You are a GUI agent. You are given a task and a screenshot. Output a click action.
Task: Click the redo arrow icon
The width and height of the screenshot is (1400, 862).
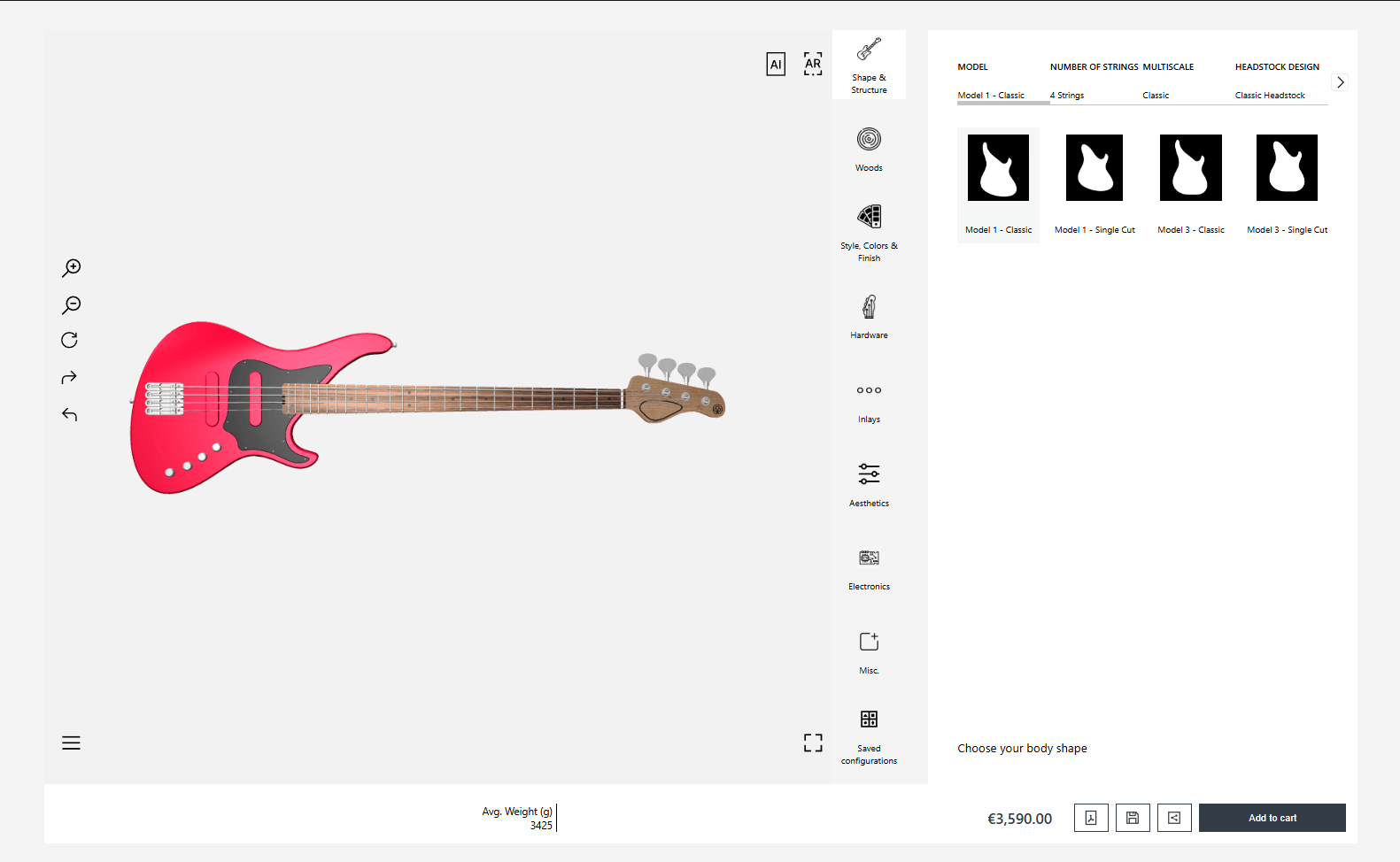70,378
